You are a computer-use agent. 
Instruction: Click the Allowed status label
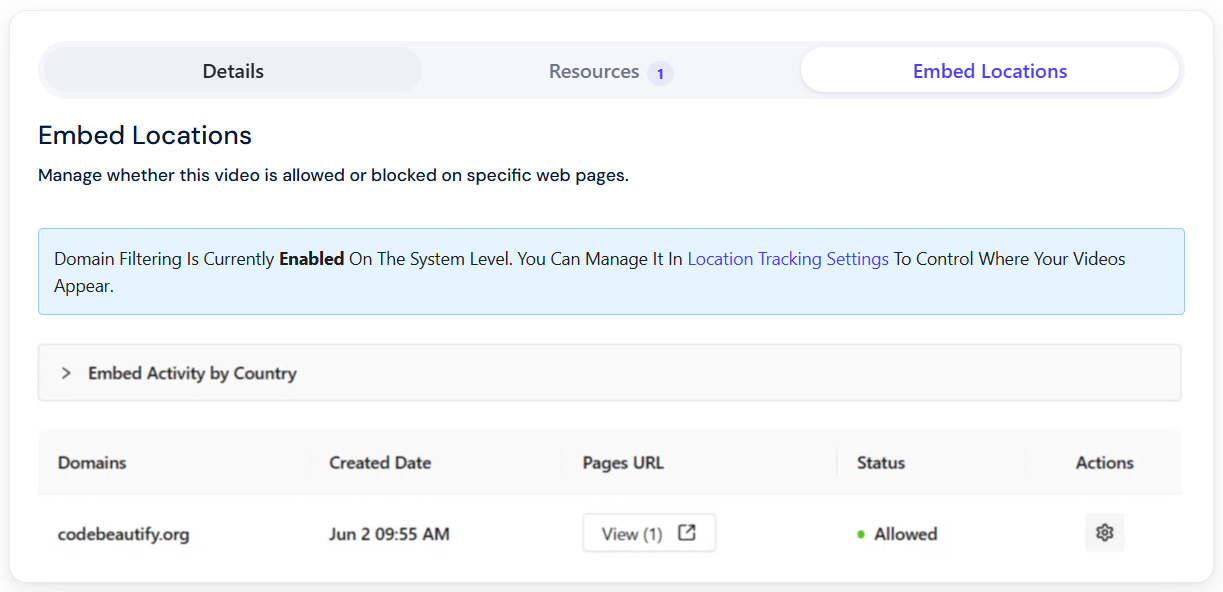coord(906,534)
